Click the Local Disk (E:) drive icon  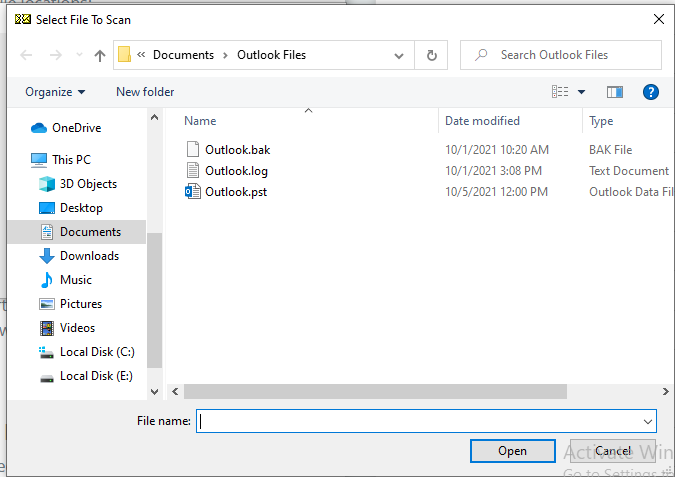[x=47, y=378]
